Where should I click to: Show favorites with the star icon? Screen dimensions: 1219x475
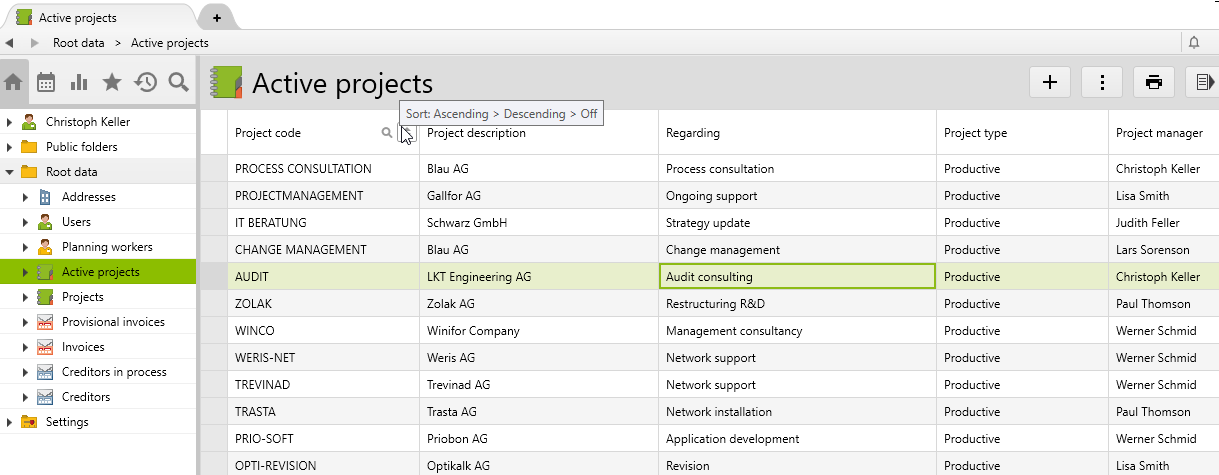click(112, 83)
